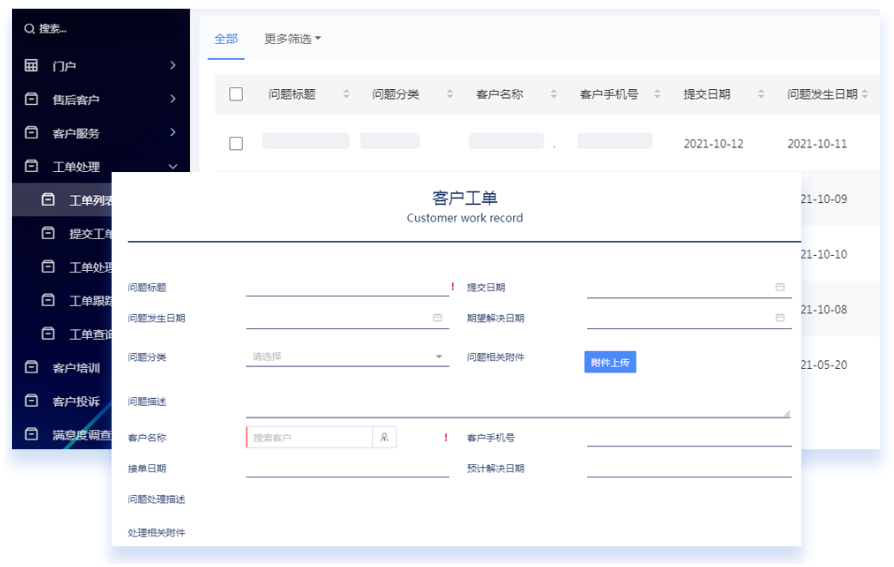Viewport: 894px width, 567px height.
Task: Click the 问题标题 input field
Action: 346,287
